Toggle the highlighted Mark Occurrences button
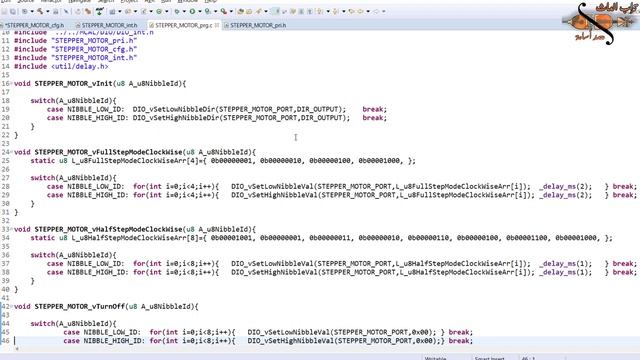The height and width of the screenshot is (360, 640). [276, 11]
